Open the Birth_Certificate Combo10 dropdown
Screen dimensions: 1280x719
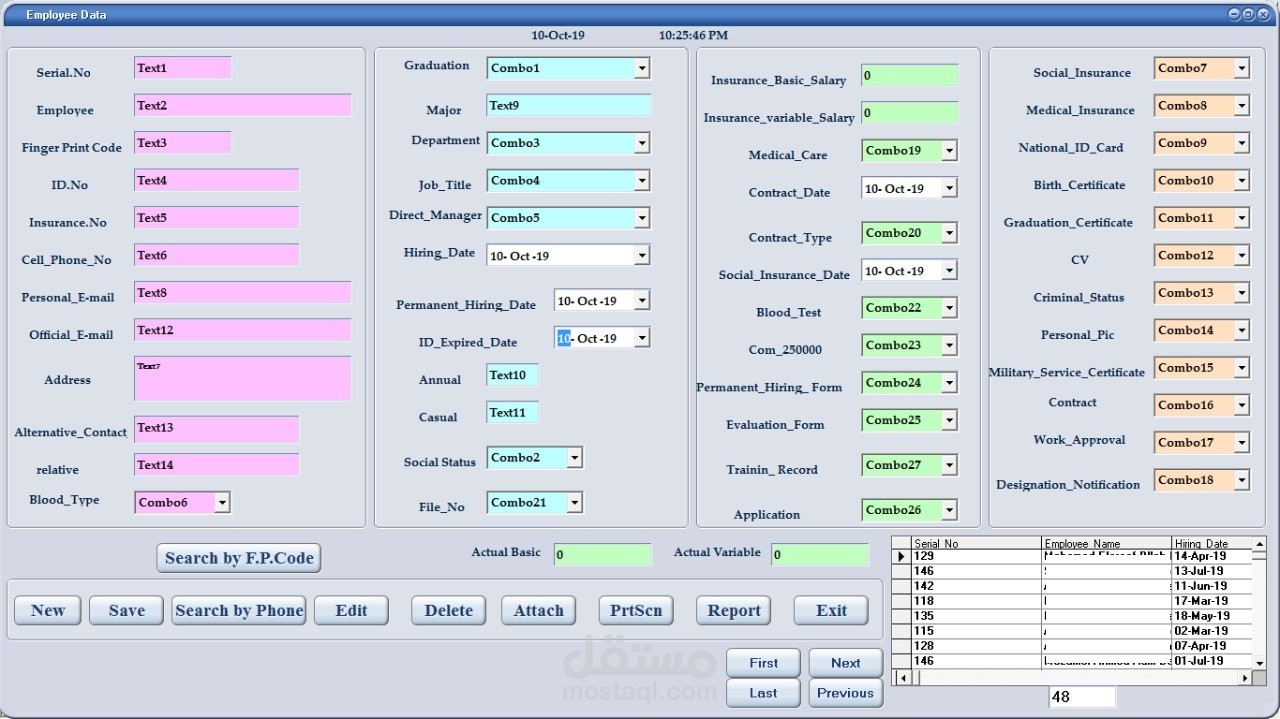point(1241,181)
